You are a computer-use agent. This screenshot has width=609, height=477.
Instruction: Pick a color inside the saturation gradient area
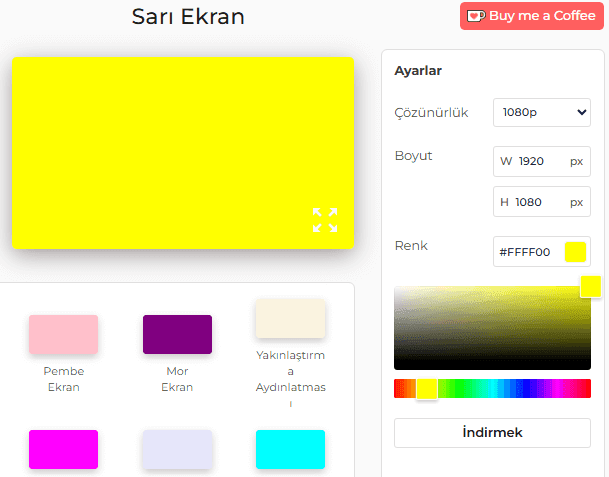pos(492,328)
